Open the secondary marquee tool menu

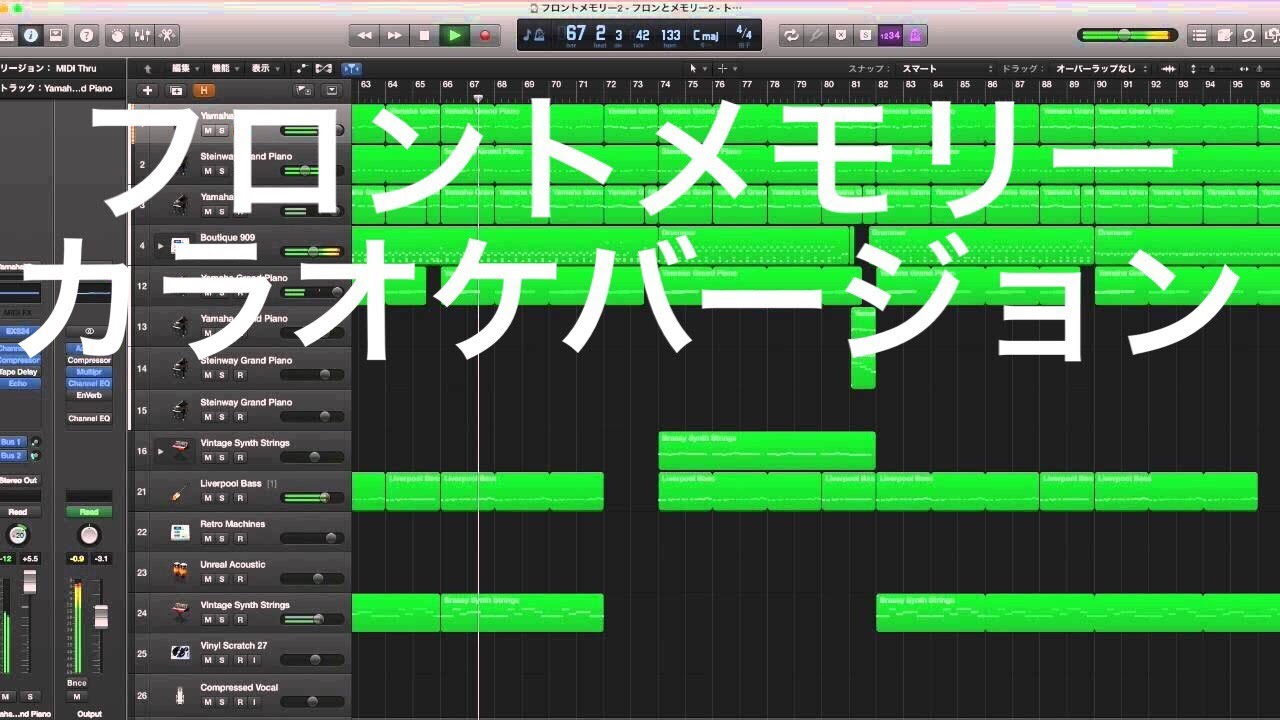(725, 68)
